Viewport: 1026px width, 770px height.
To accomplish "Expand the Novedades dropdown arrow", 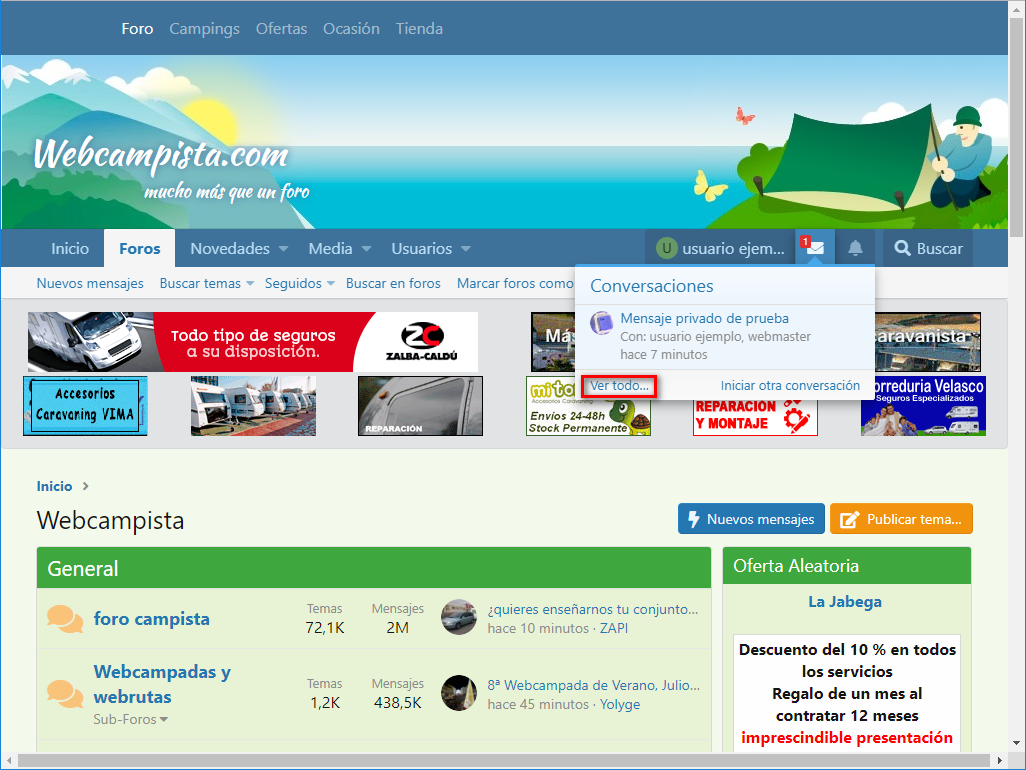I will click(x=283, y=249).
